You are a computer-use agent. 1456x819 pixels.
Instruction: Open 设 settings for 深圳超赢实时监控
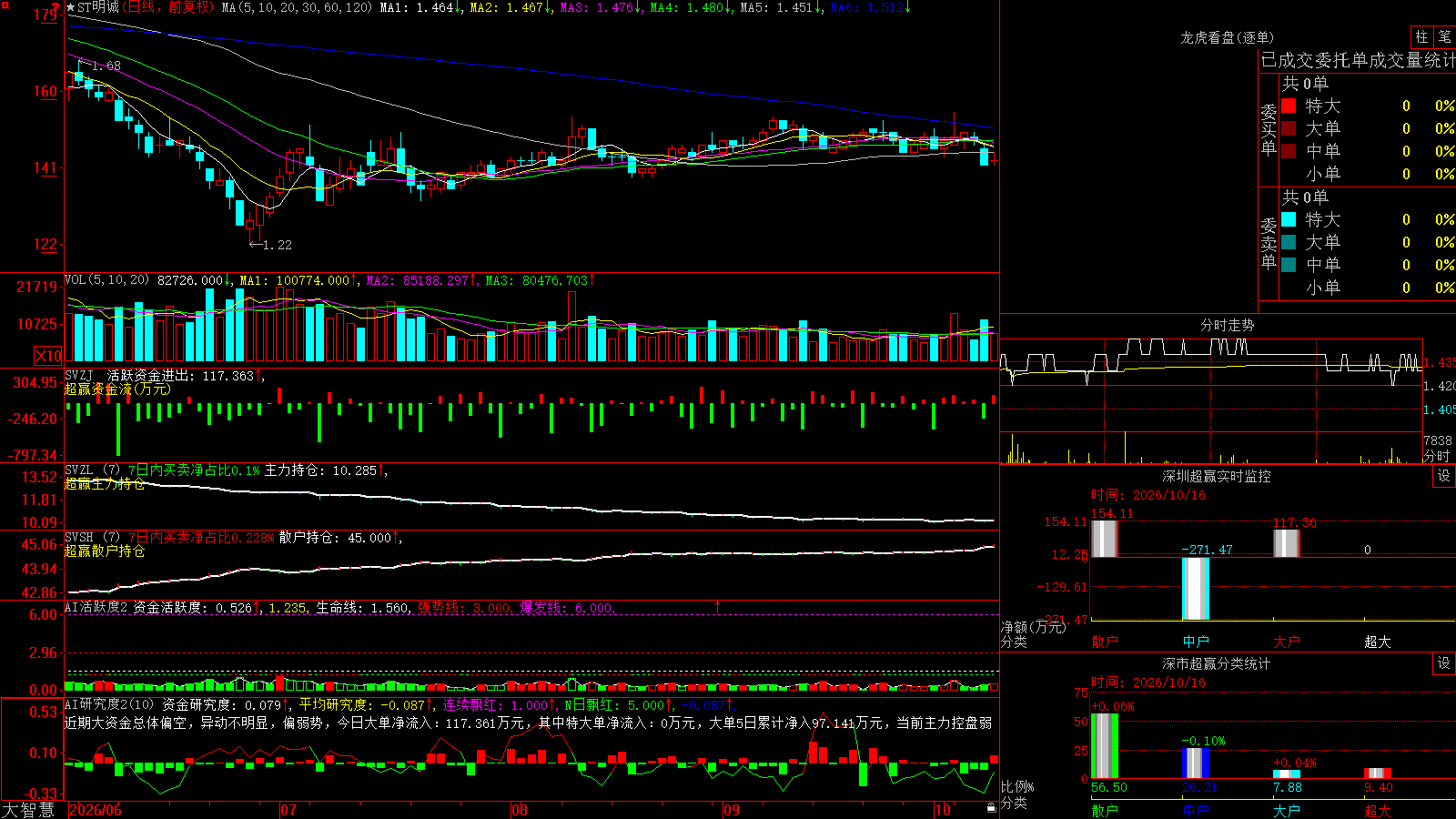point(1444,476)
